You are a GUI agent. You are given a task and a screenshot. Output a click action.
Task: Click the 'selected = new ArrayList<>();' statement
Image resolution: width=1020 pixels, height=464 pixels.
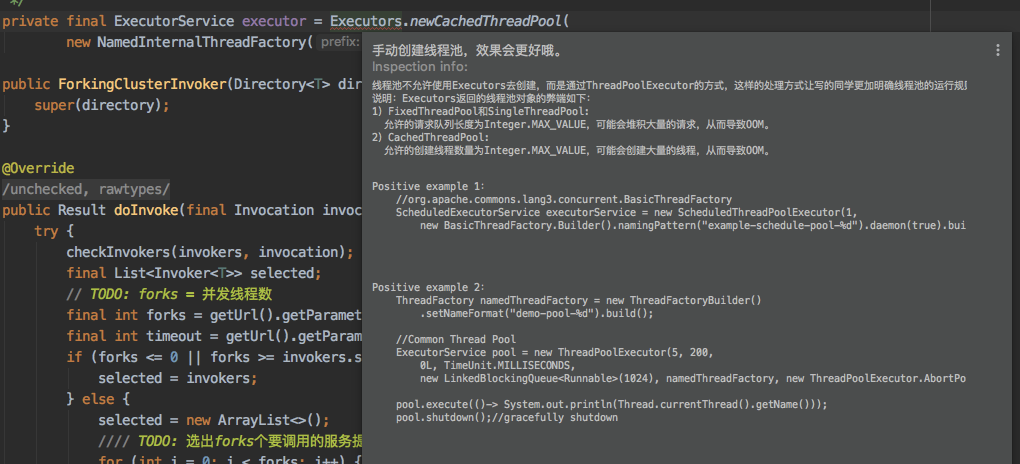(x=214, y=419)
